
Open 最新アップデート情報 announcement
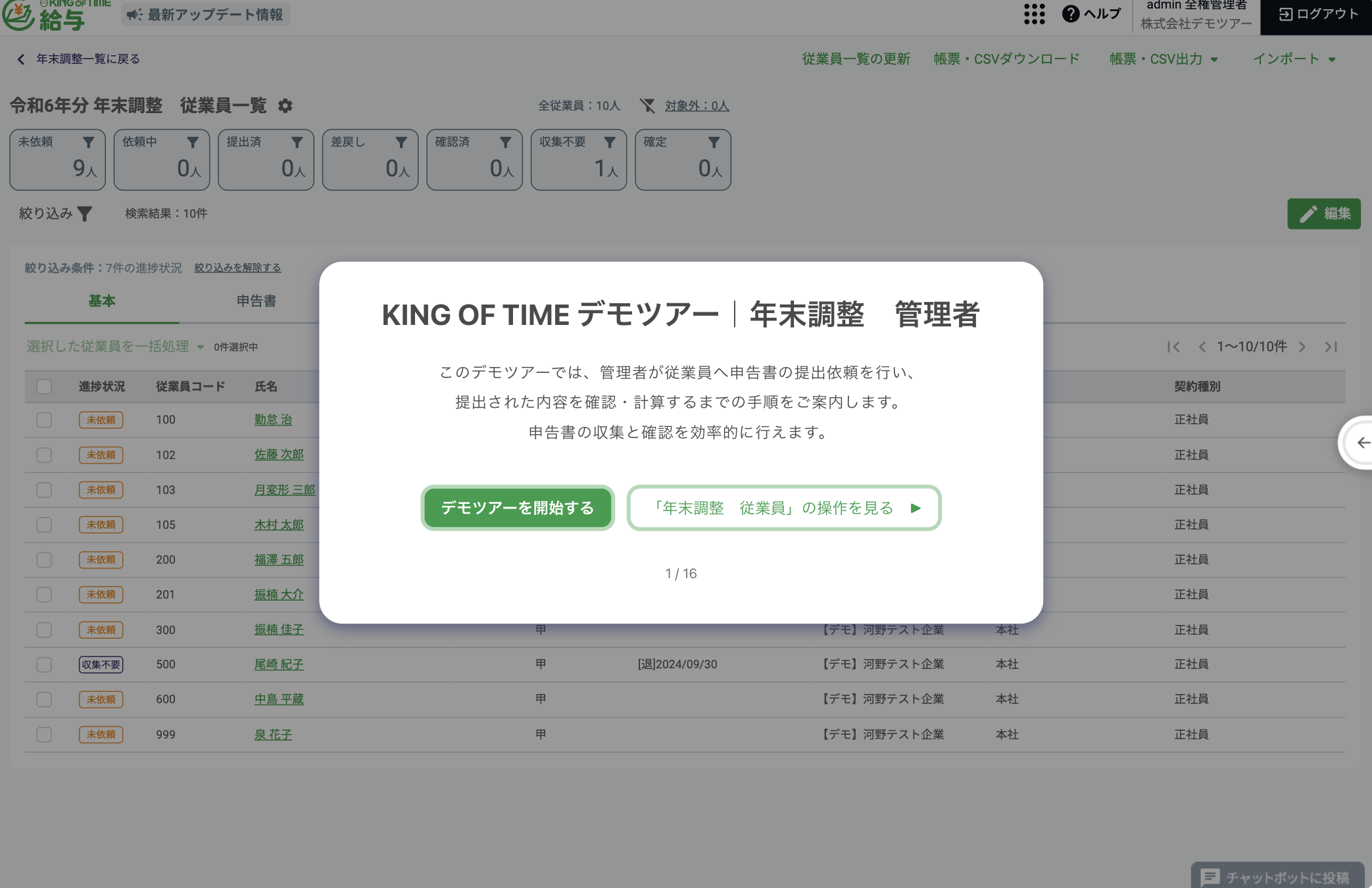205,14
